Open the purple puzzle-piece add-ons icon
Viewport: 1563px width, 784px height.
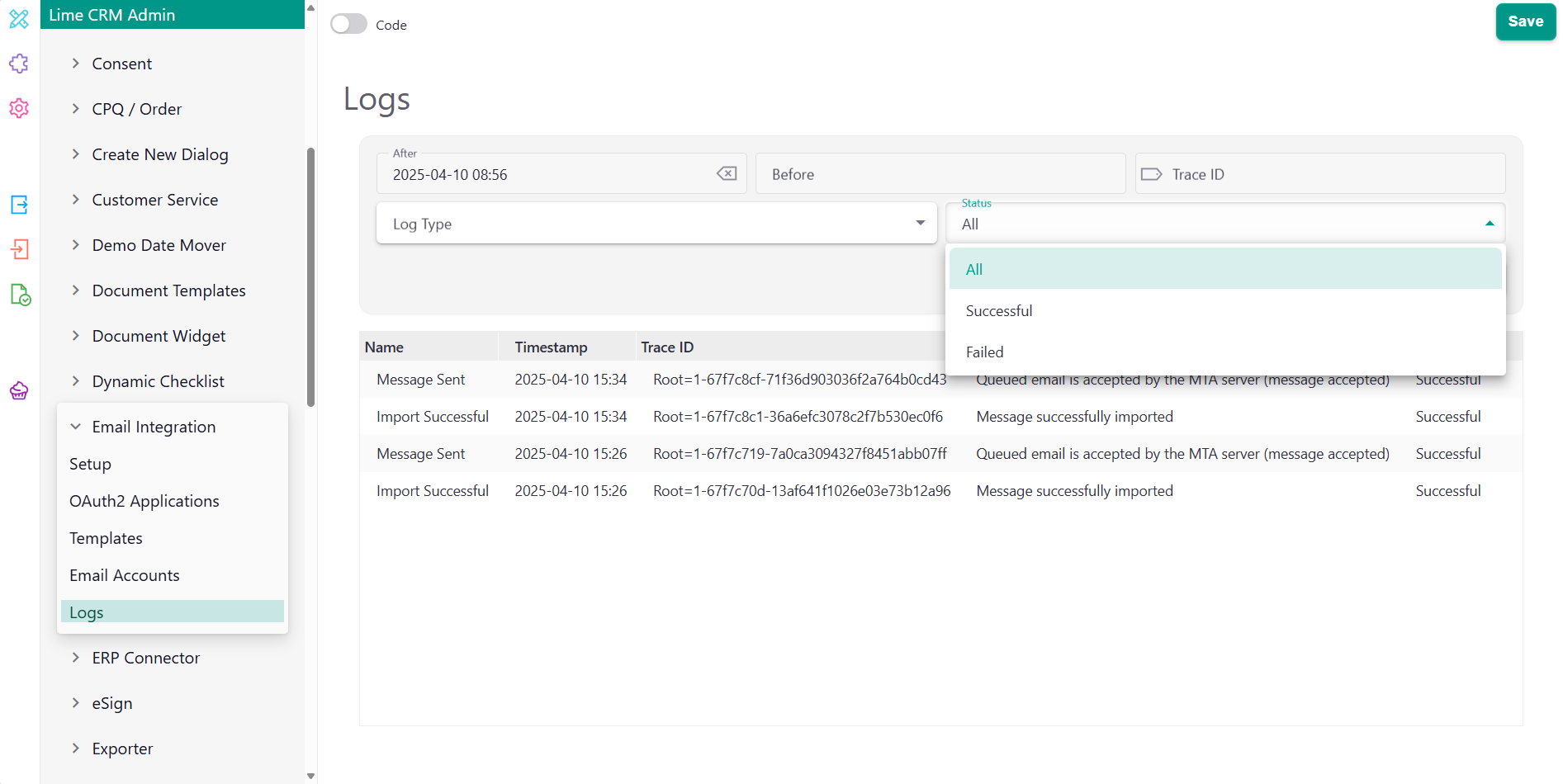click(19, 64)
